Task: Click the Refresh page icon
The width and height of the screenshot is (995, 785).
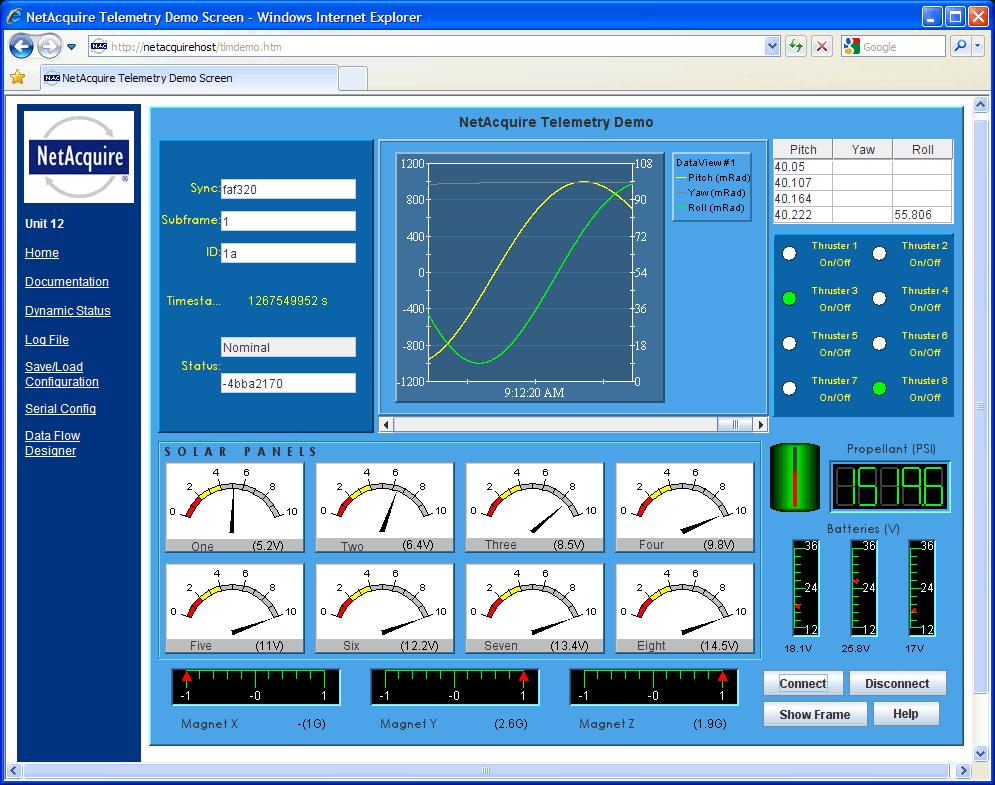Action: 796,46
